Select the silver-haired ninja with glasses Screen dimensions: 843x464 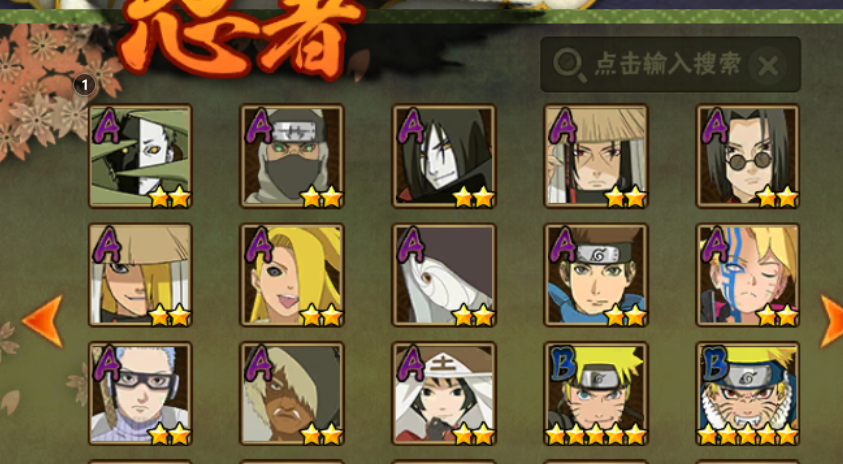(140, 394)
